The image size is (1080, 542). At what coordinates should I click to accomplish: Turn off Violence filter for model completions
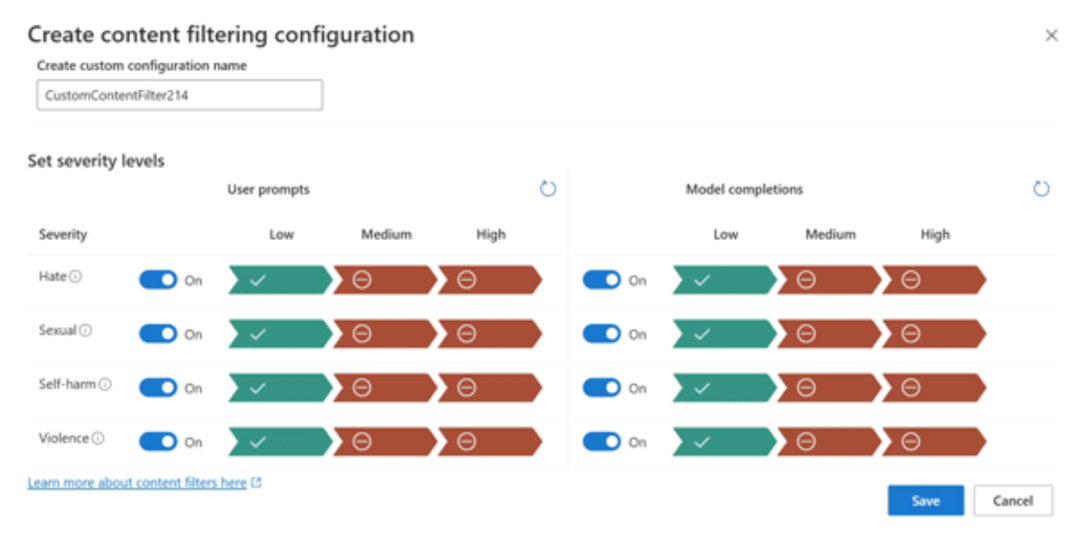pyautogui.click(x=602, y=442)
